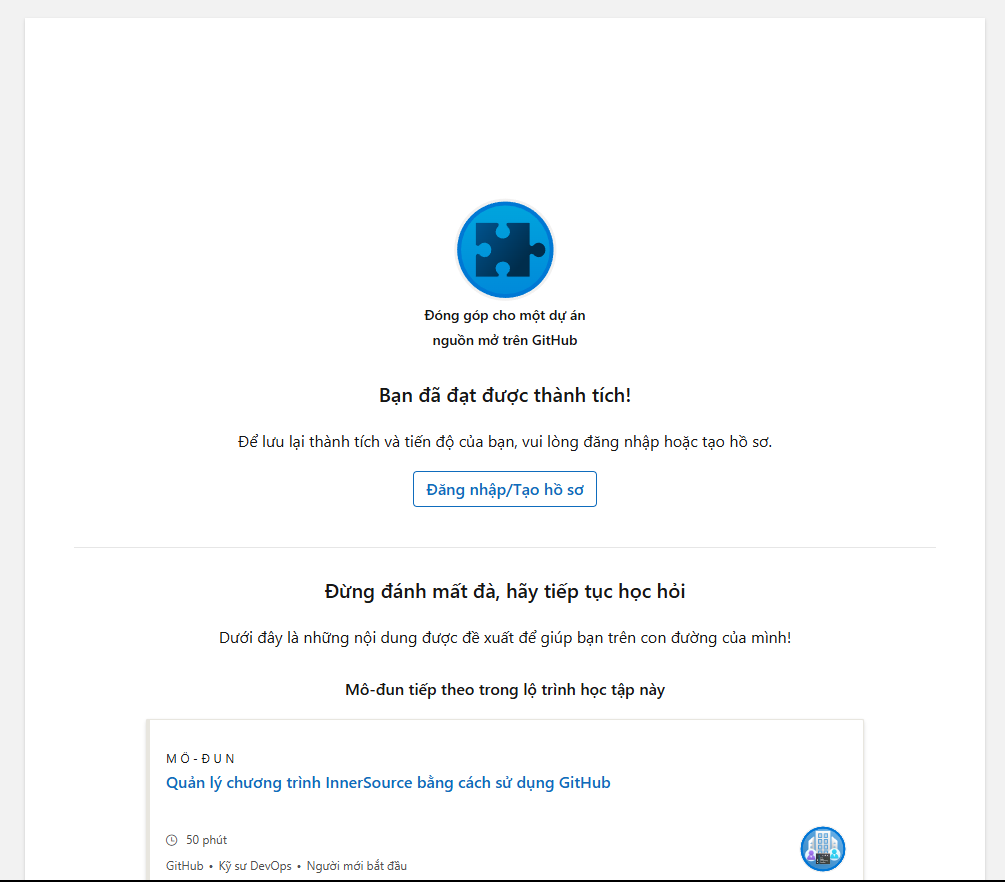Click the Đăng nhập/Tạo hồ sơ button

tap(505, 489)
